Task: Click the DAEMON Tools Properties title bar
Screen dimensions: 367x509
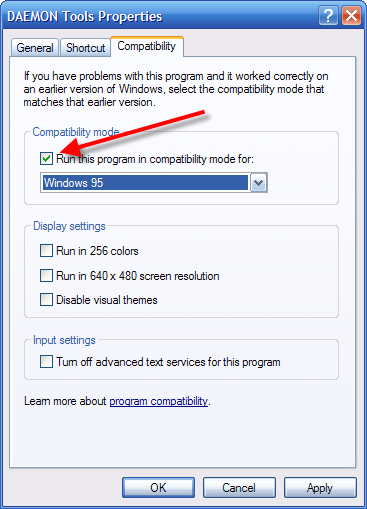Action: tap(160, 16)
